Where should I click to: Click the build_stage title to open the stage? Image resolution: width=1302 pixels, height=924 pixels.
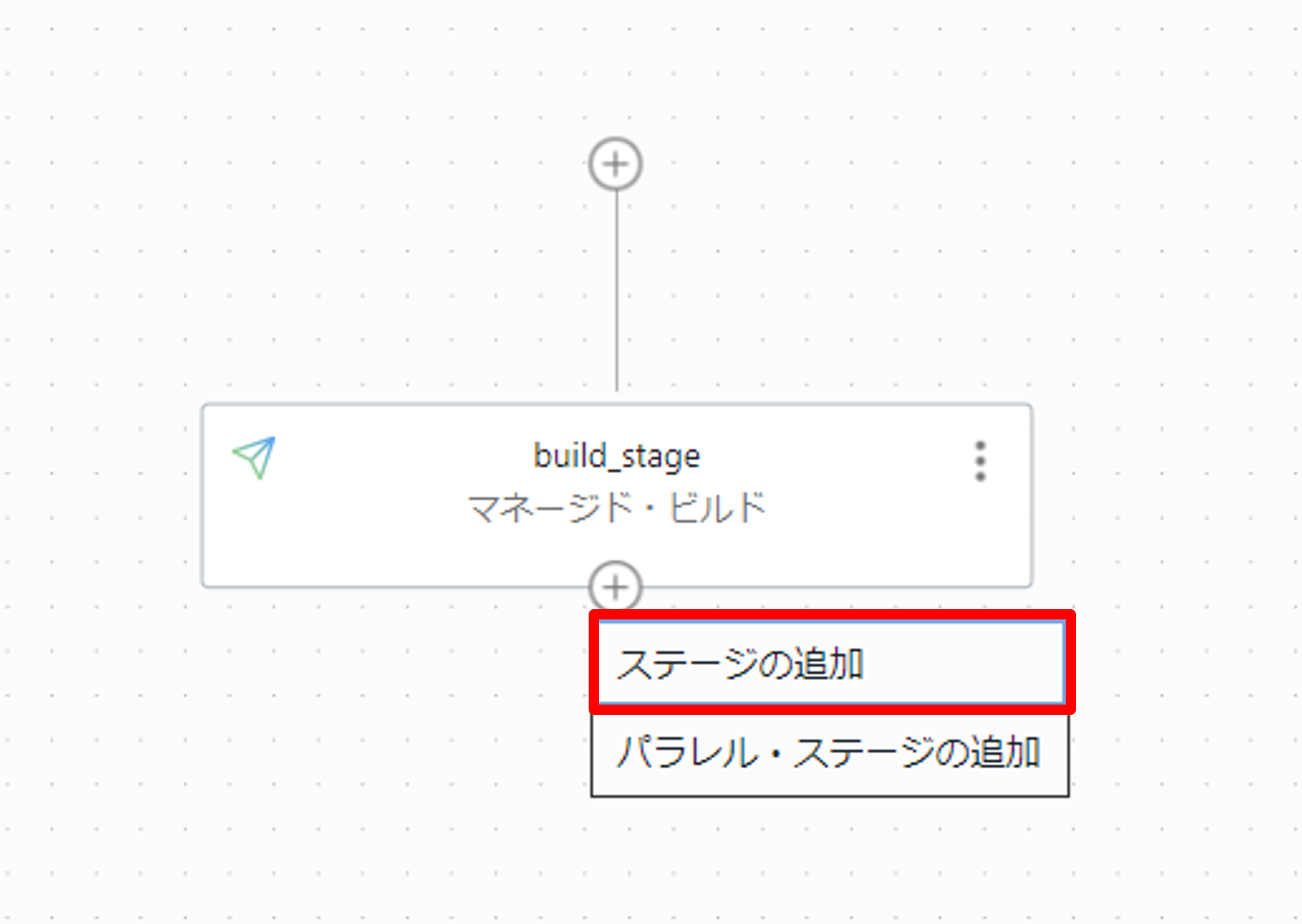[x=617, y=456]
